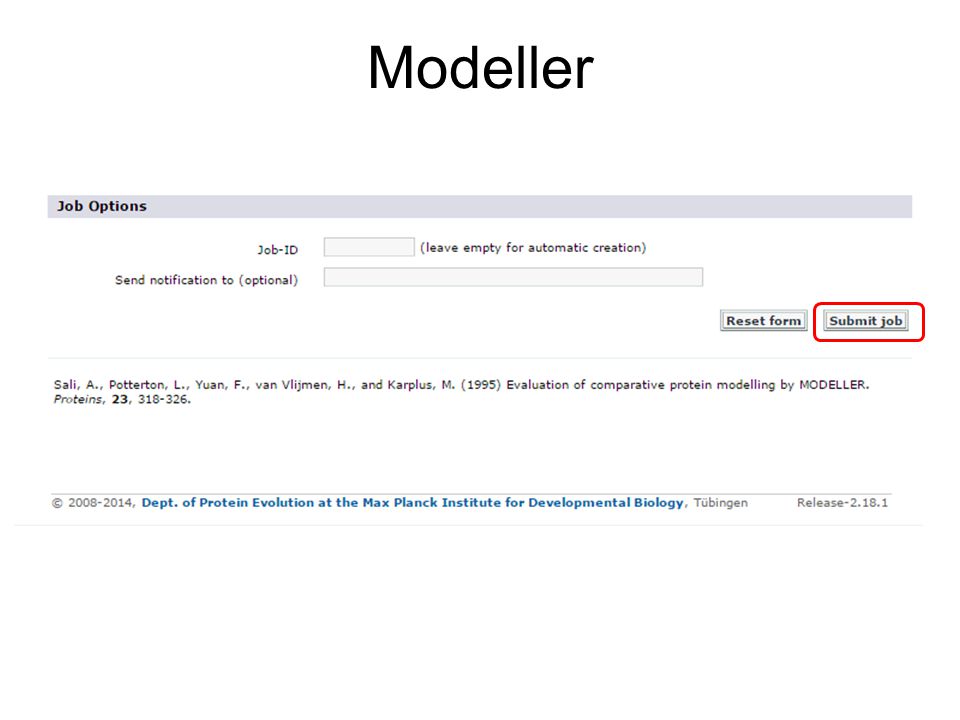Viewport: 960px width, 720px height.
Task: Click the Send notification to (optional) label
Action: (x=206, y=280)
